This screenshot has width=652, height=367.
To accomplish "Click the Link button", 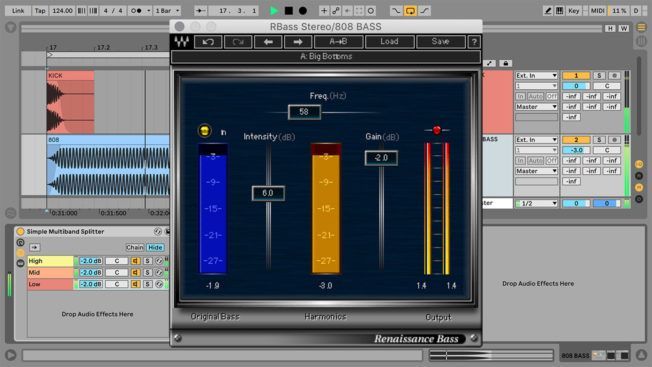I will tap(18, 11).
